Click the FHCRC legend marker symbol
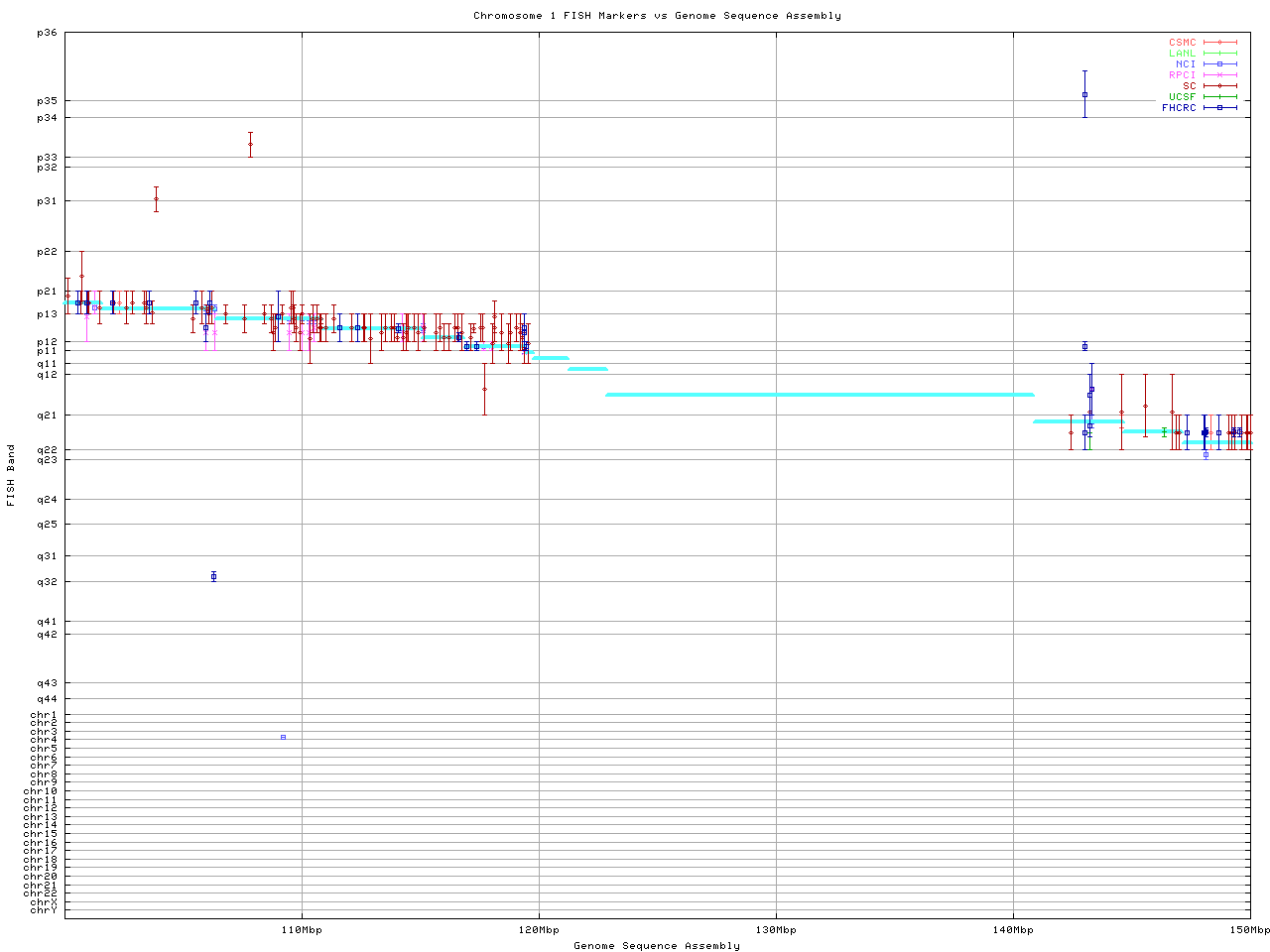1270x952 pixels. point(1219,107)
